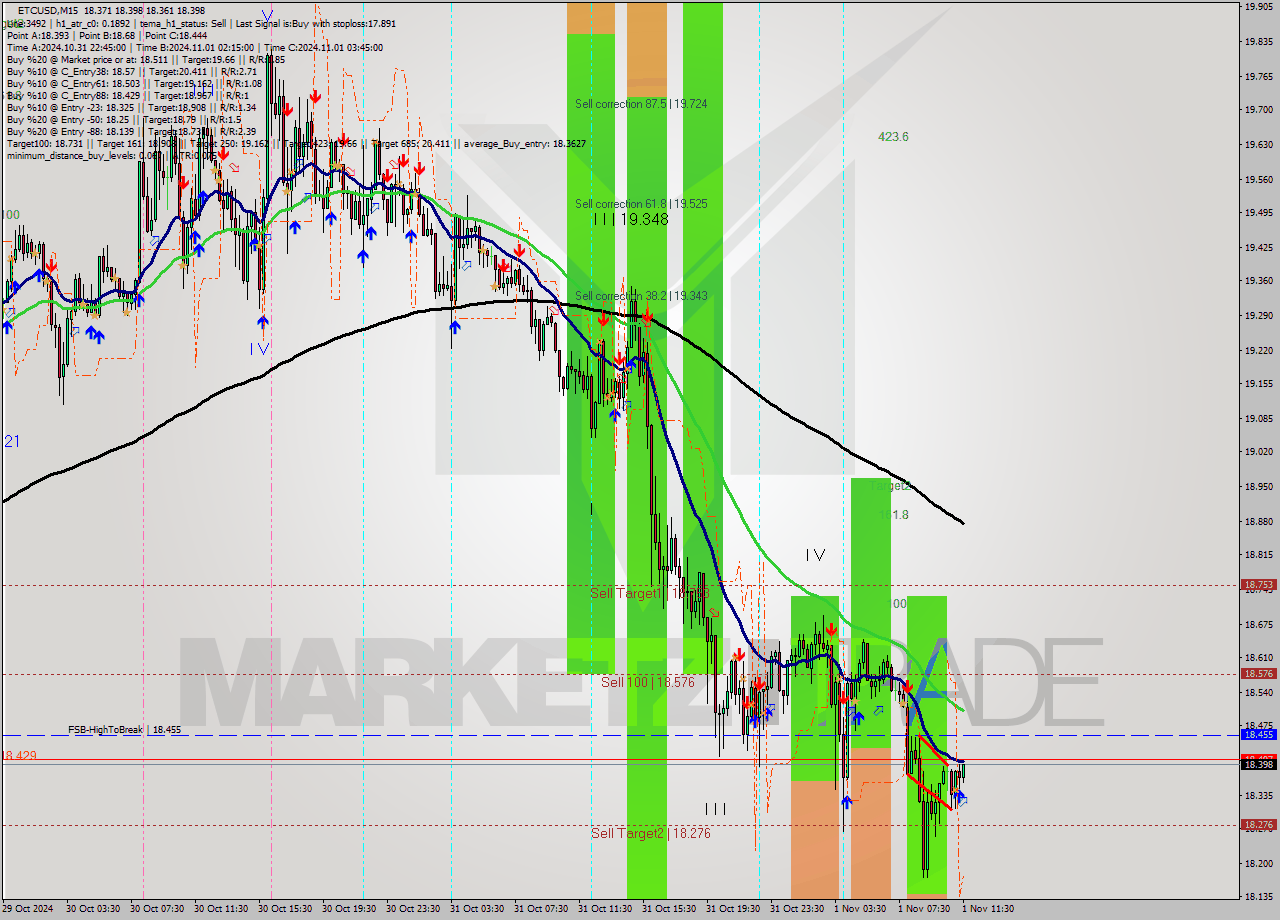This screenshot has height=920, width=1280.
Task: Select the orange 18.429 level label
Action: (x=19, y=756)
